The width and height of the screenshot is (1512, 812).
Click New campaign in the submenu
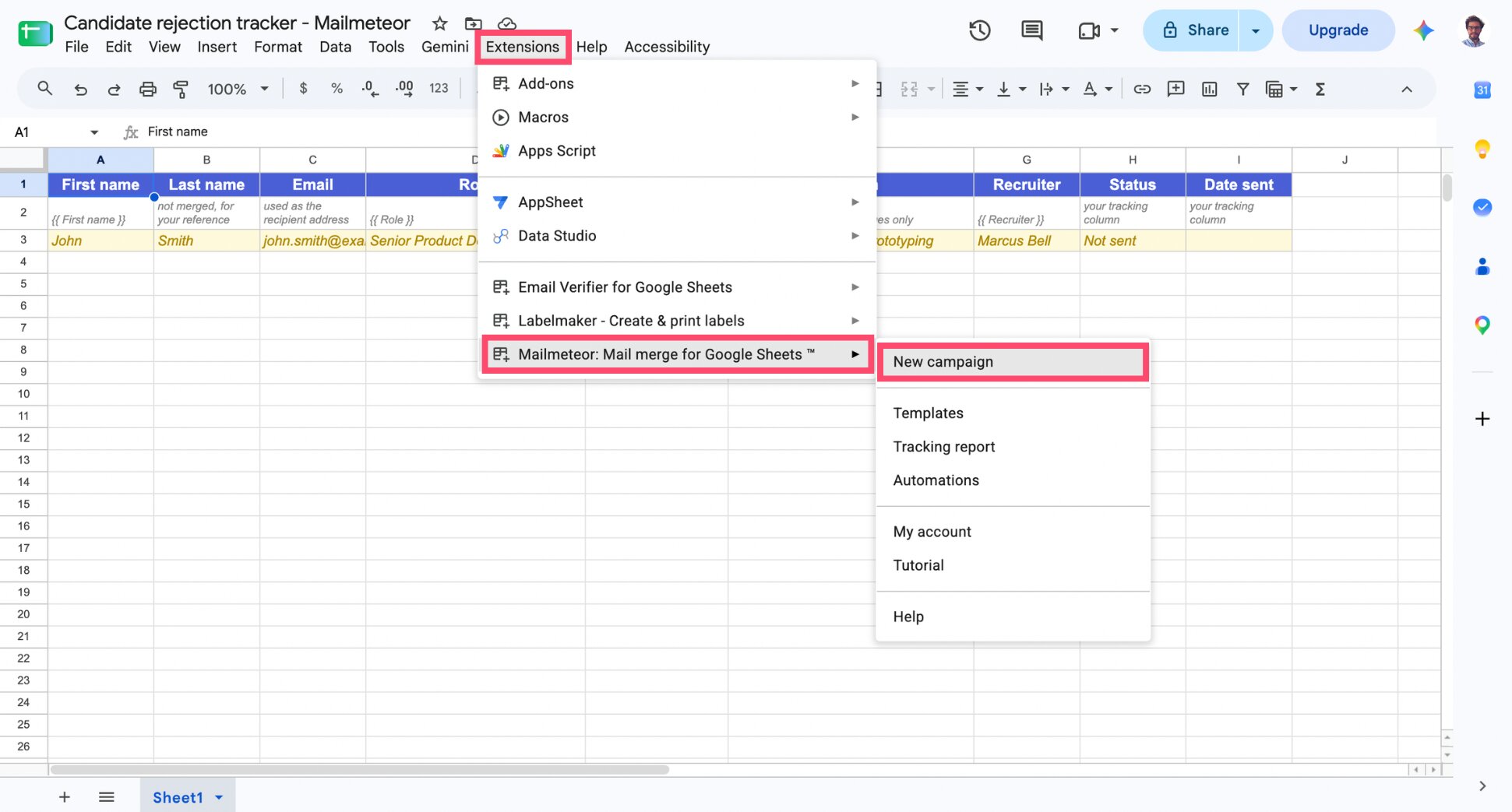click(1013, 362)
